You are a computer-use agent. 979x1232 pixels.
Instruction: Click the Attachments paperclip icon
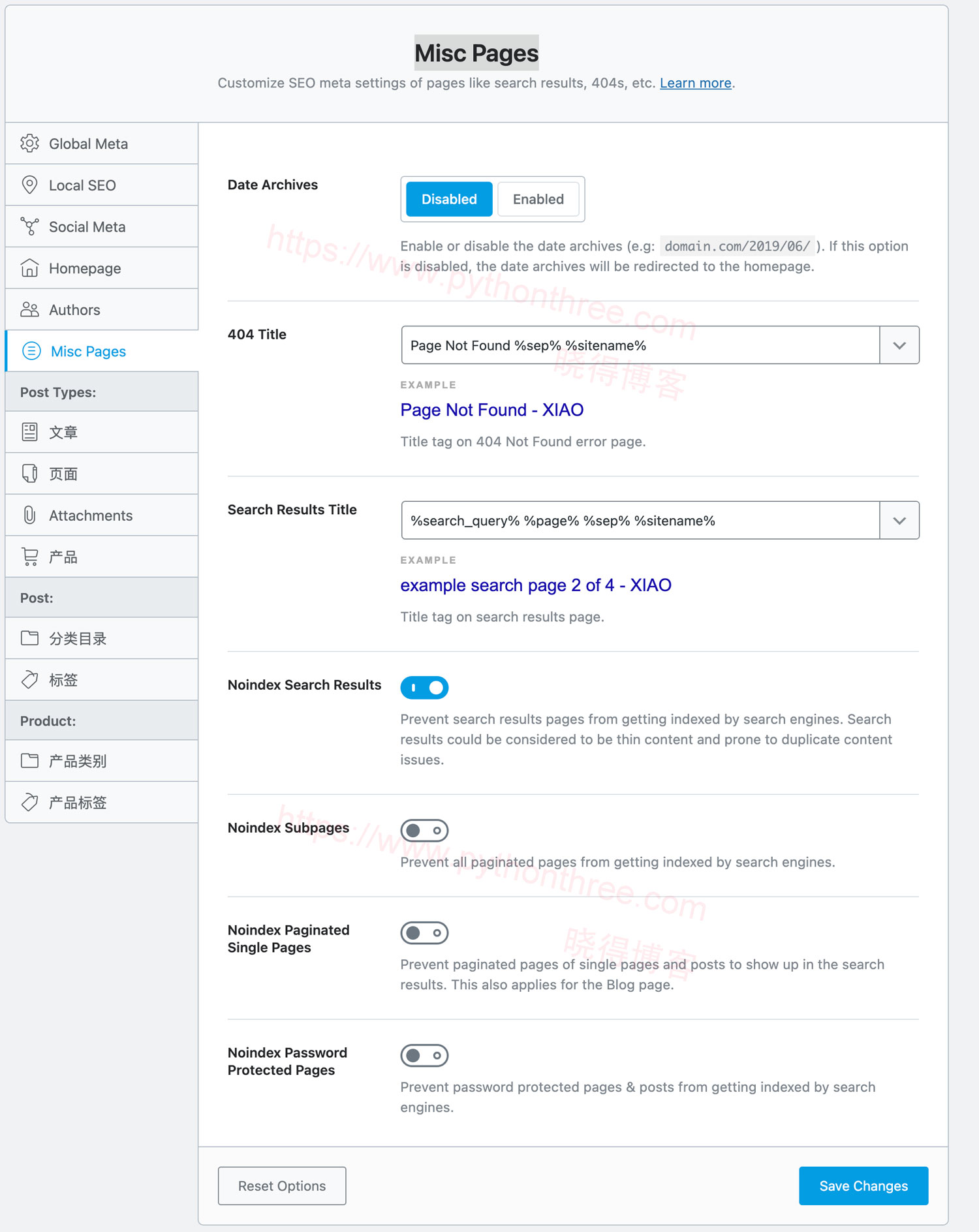point(29,516)
